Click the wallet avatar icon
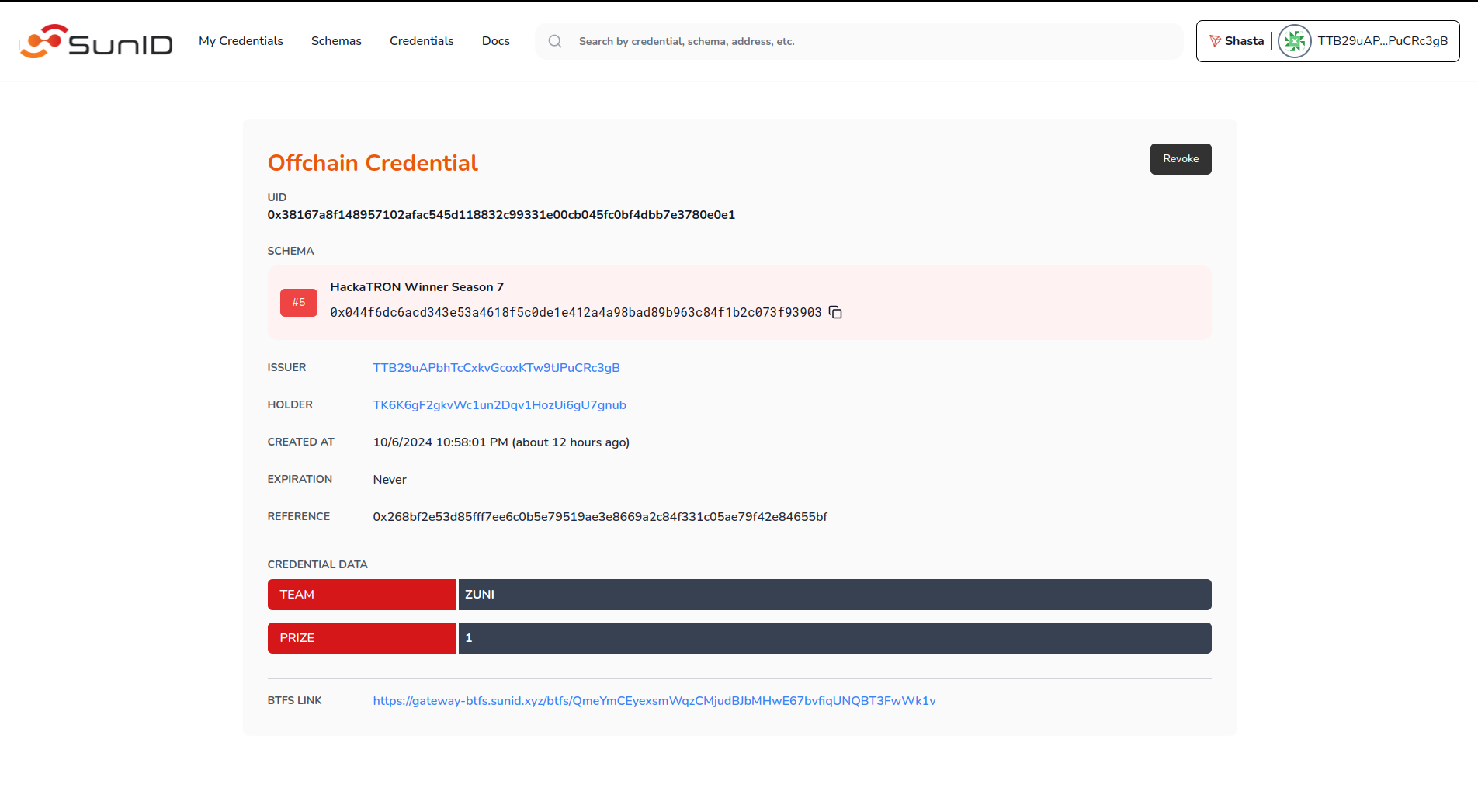Screen dimensions: 1478x812 [1294, 41]
